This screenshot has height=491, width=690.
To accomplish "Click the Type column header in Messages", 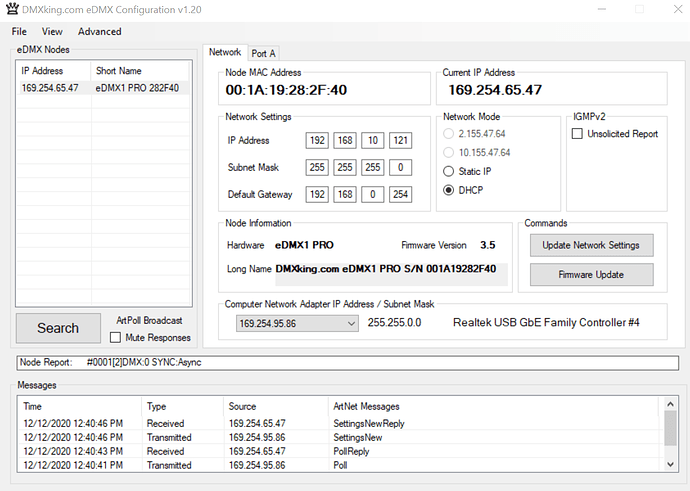I will [182, 407].
